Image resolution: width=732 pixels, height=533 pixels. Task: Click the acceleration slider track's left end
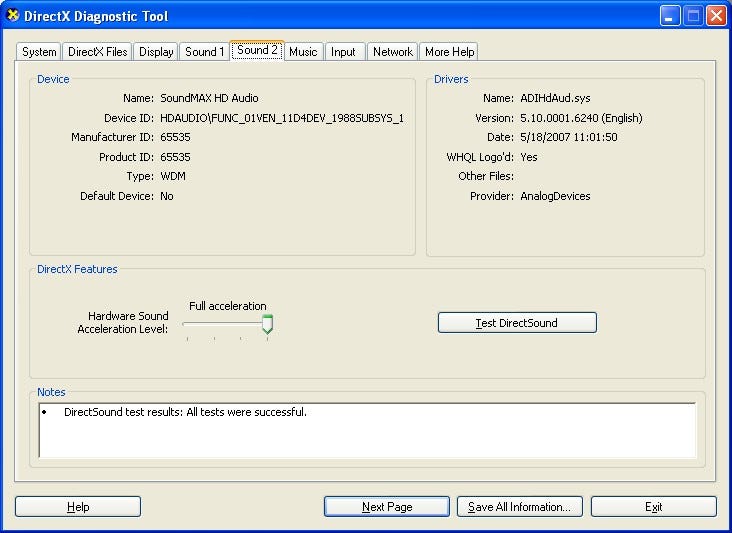tap(187, 323)
